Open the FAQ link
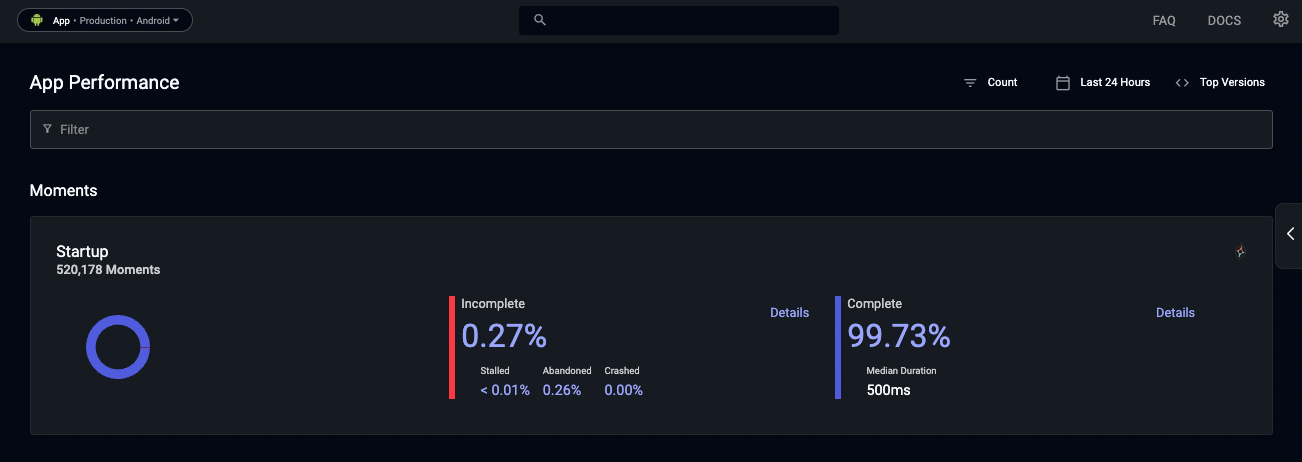The height and width of the screenshot is (462, 1302). tap(1164, 21)
